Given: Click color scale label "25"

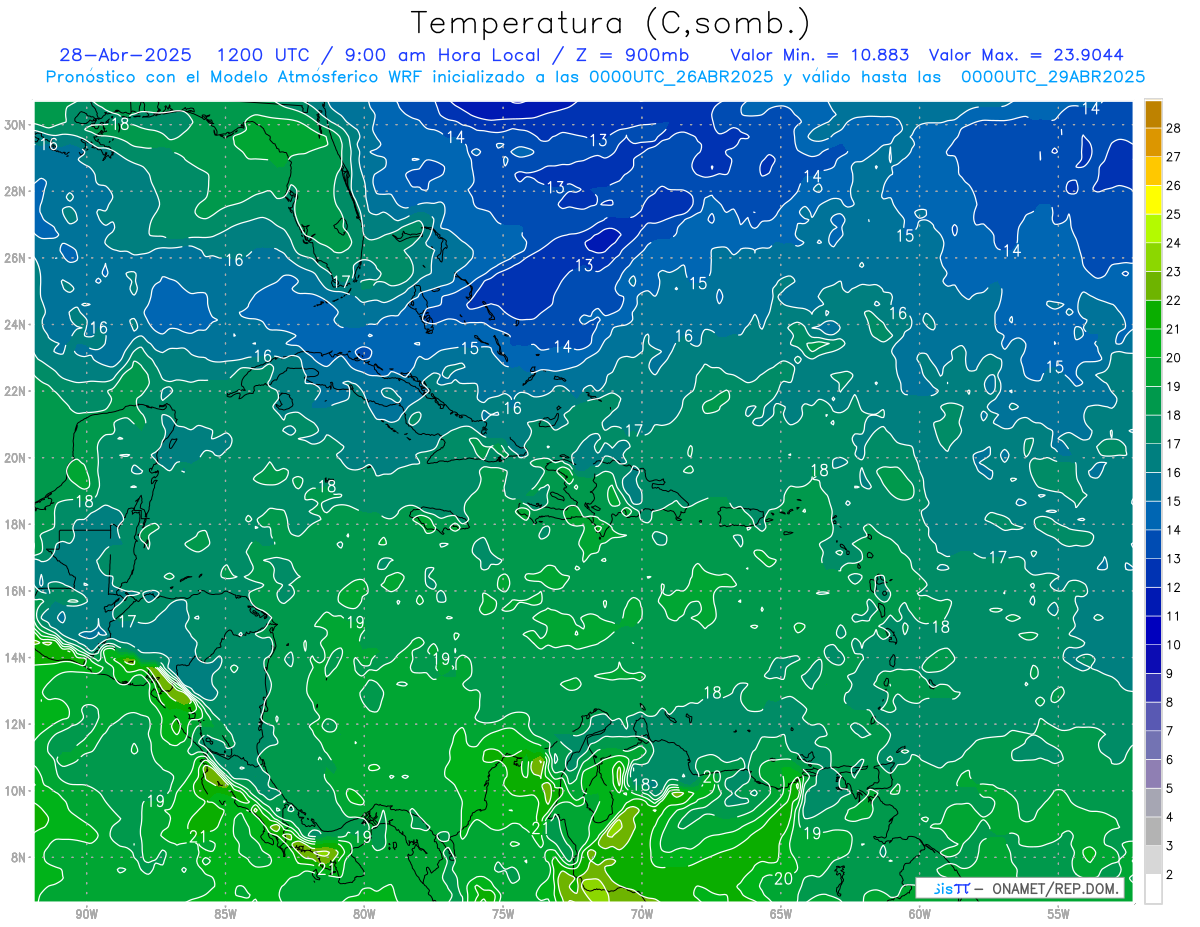Looking at the screenshot, I should coord(1173,214).
